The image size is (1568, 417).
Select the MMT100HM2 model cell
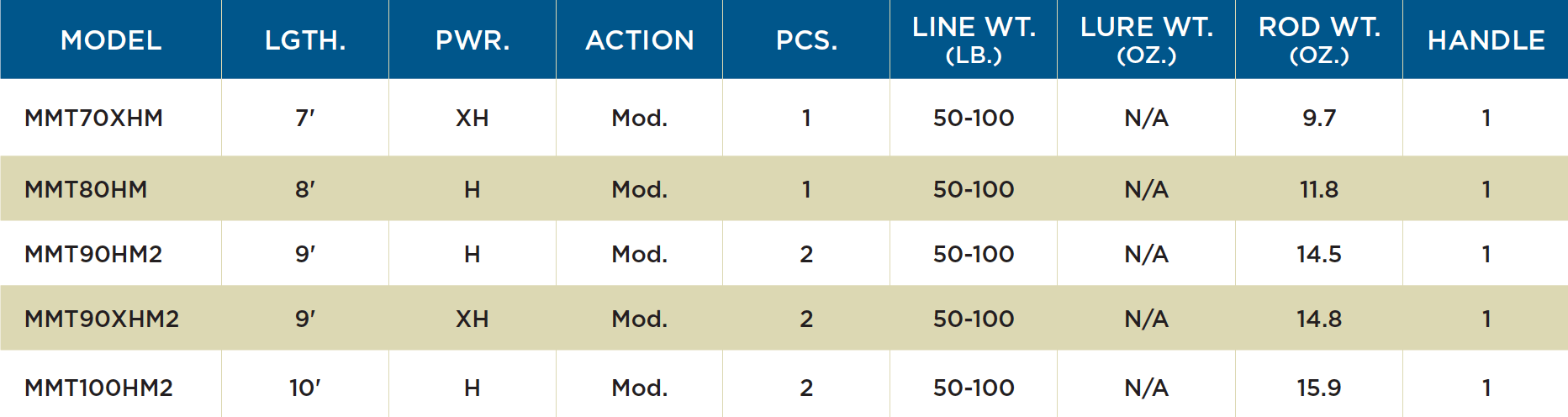point(98,388)
